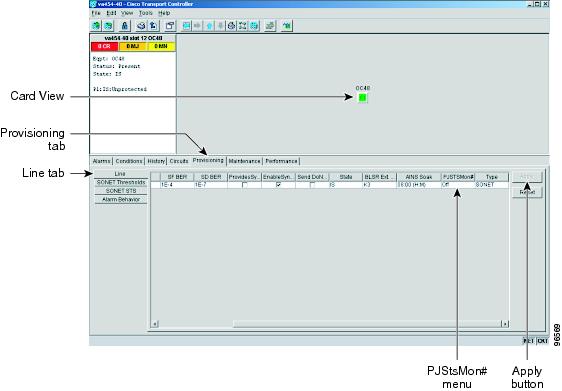Open the SF BER cell dropdown 1E-4

click(177, 185)
